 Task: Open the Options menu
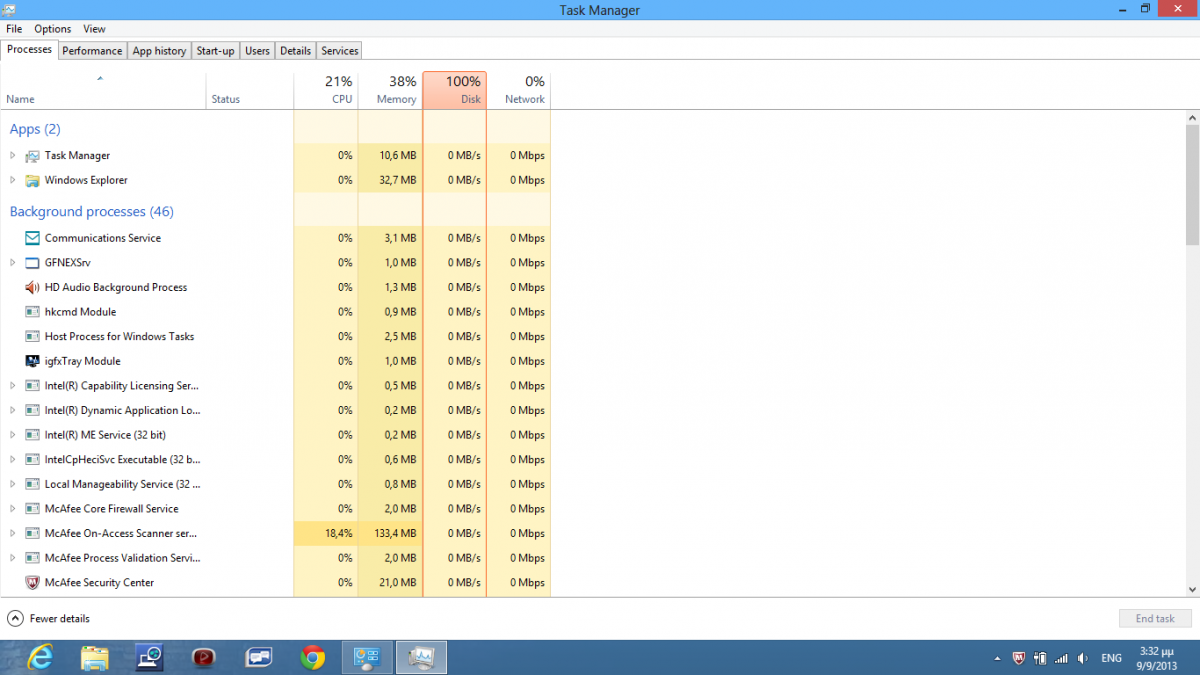pos(53,29)
